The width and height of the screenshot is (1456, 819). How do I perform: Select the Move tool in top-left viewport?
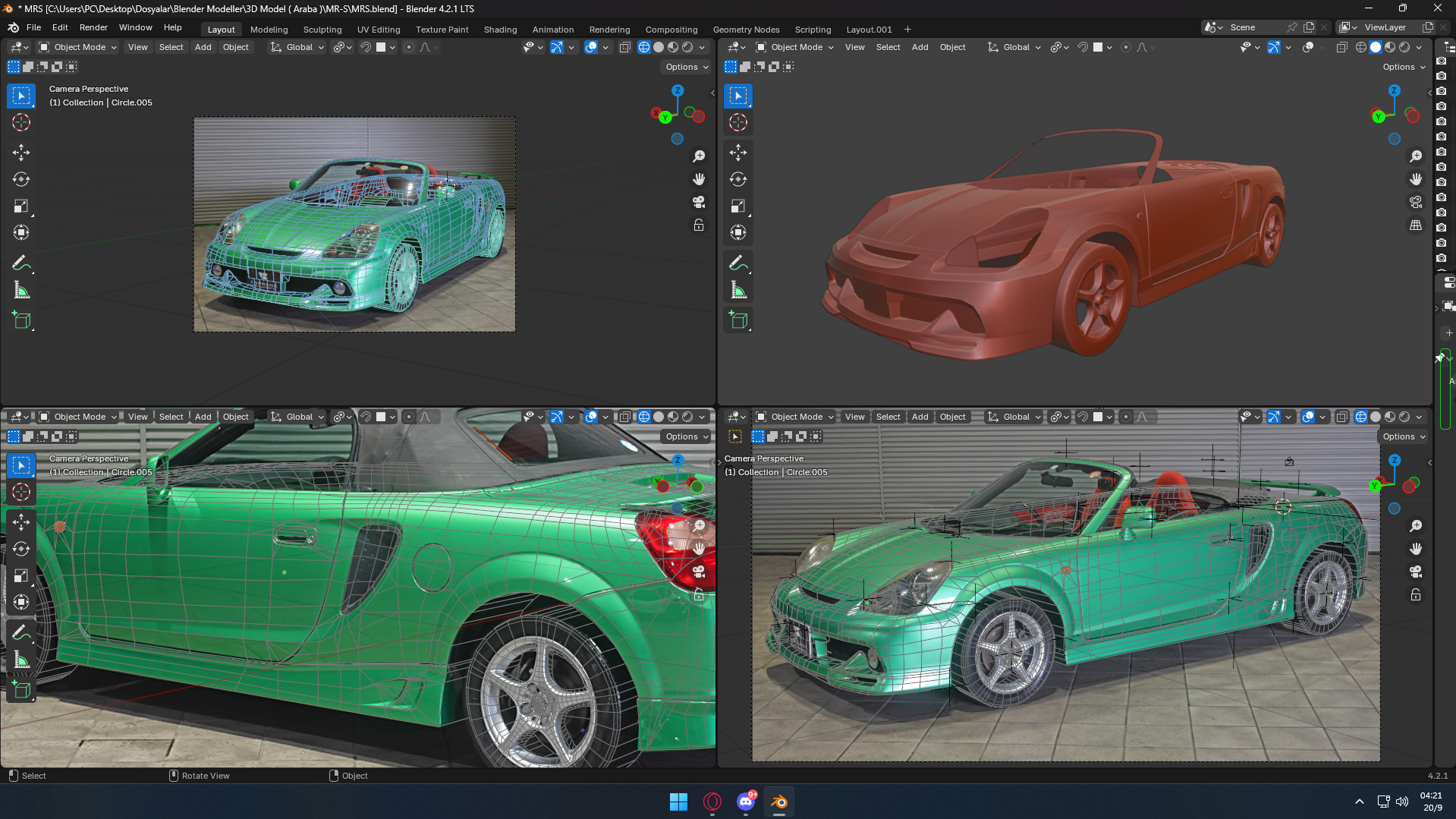(21, 153)
